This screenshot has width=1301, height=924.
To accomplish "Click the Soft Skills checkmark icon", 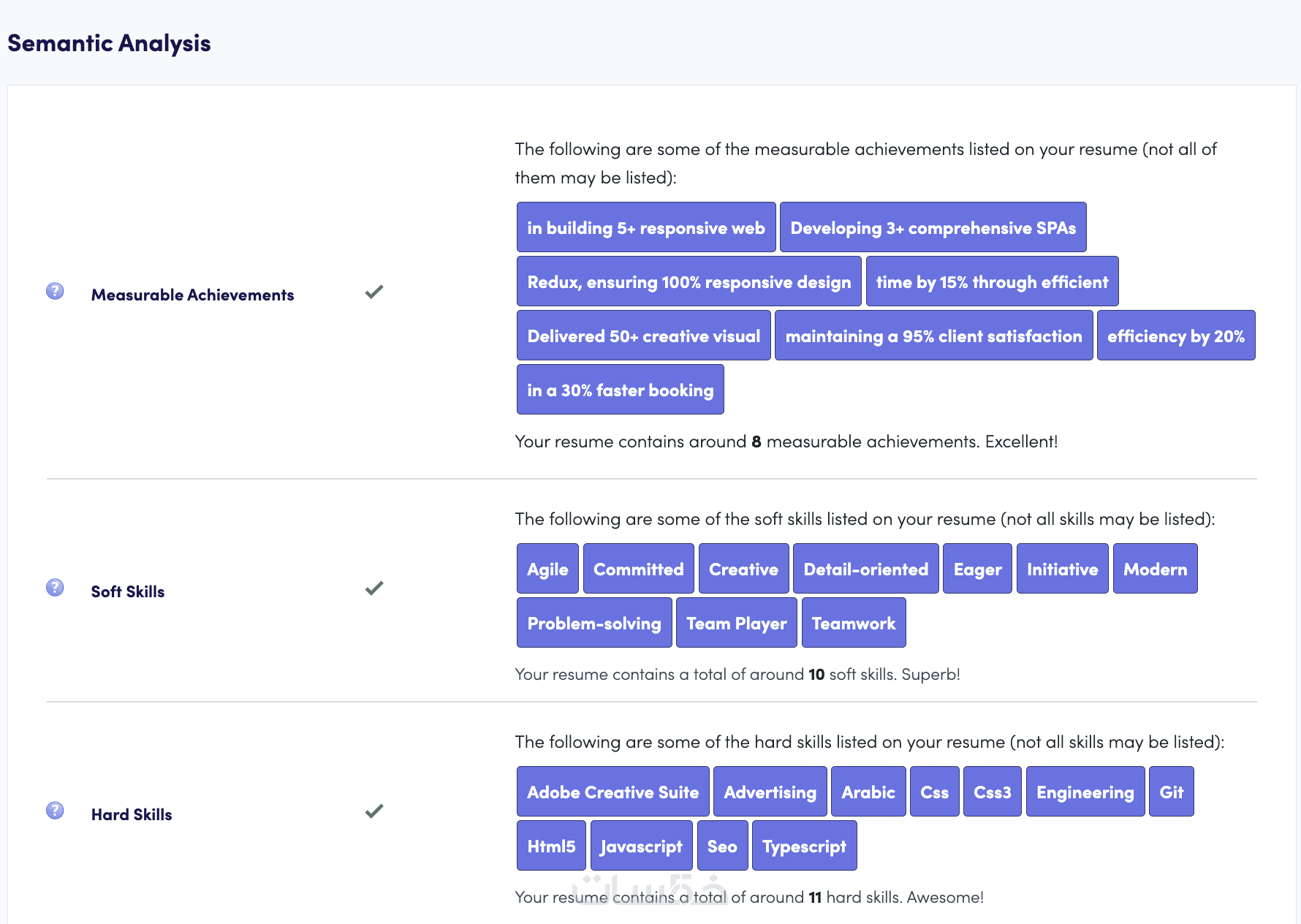I will (374, 588).
